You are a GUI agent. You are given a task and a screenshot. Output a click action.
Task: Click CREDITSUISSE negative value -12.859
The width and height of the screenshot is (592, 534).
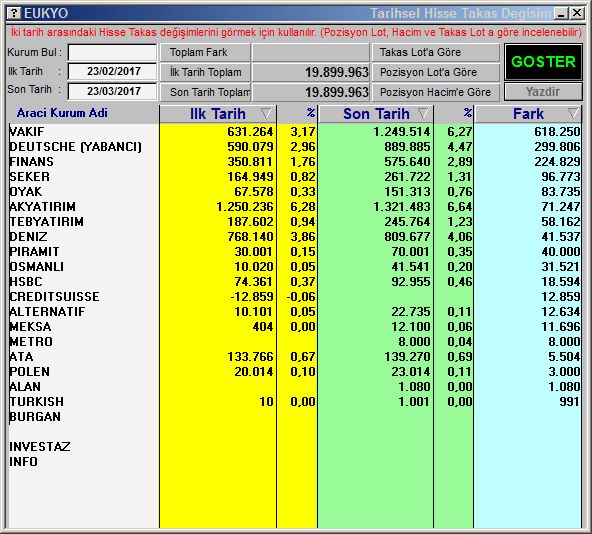252,297
